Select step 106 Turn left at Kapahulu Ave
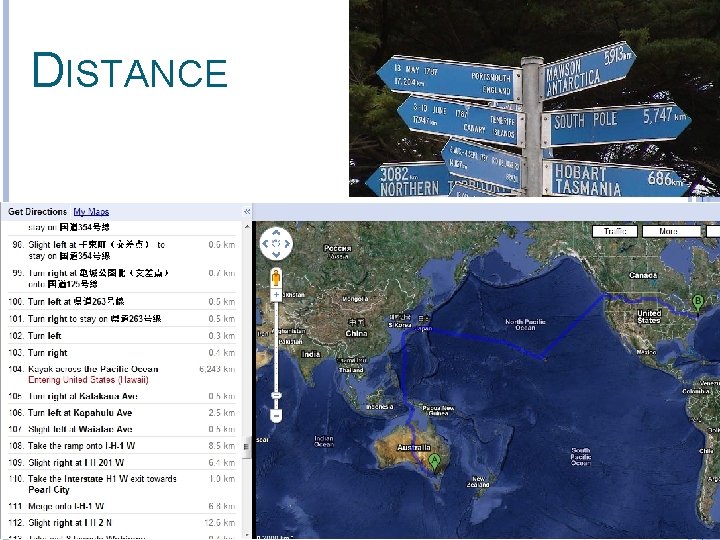The image size is (720, 540). click(122, 413)
